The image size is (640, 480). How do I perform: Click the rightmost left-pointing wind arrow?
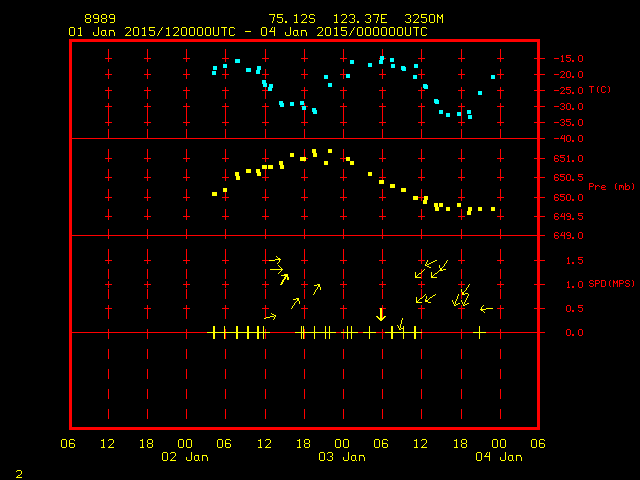487,309
